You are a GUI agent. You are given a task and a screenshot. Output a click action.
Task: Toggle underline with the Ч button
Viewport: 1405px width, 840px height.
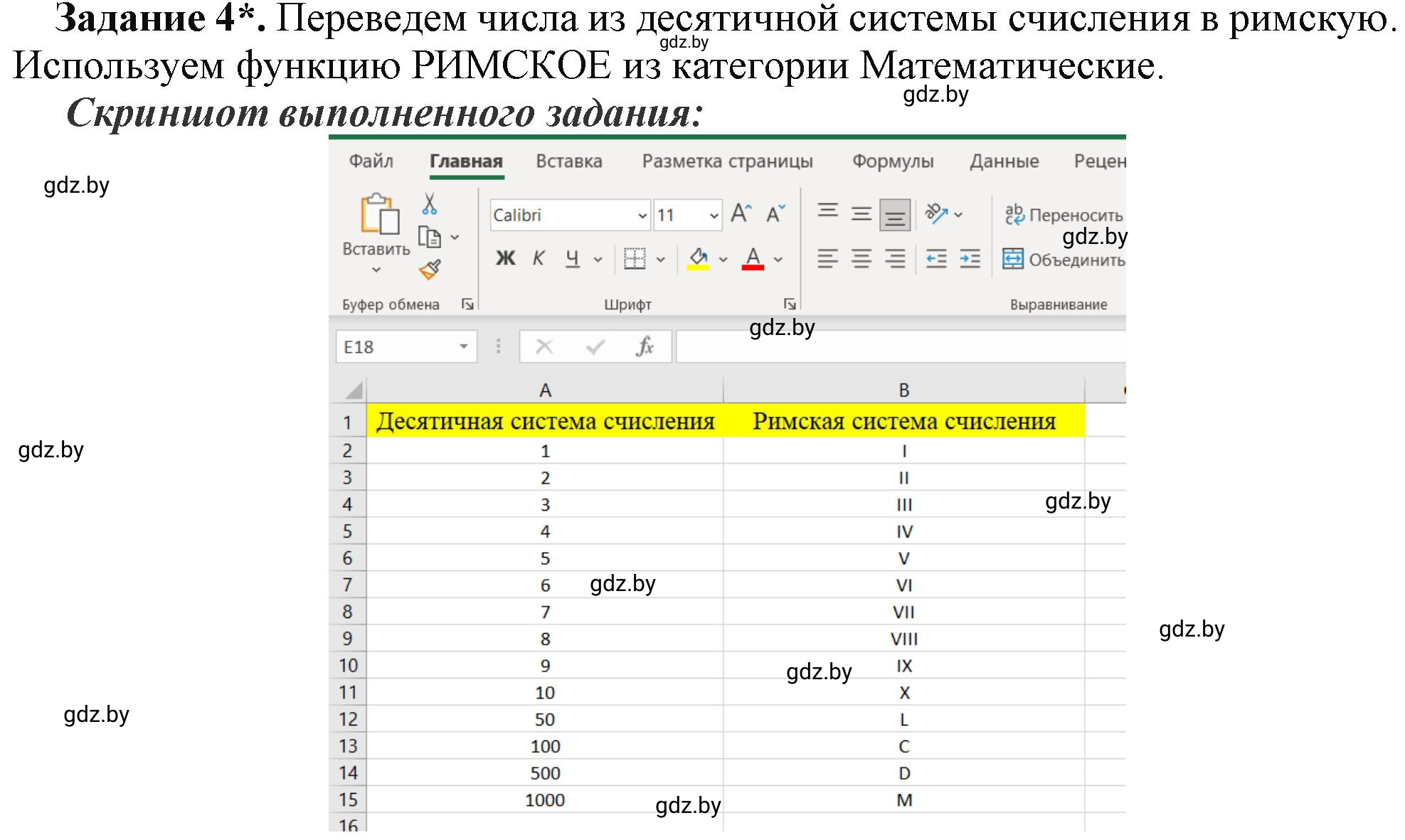click(x=572, y=259)
